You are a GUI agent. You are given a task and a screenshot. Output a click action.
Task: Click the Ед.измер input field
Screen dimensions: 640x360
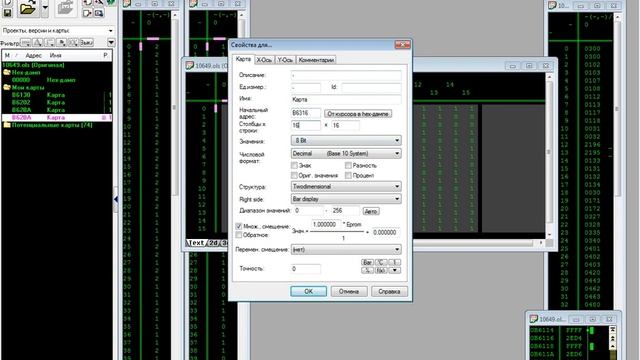tap(306, 87)
